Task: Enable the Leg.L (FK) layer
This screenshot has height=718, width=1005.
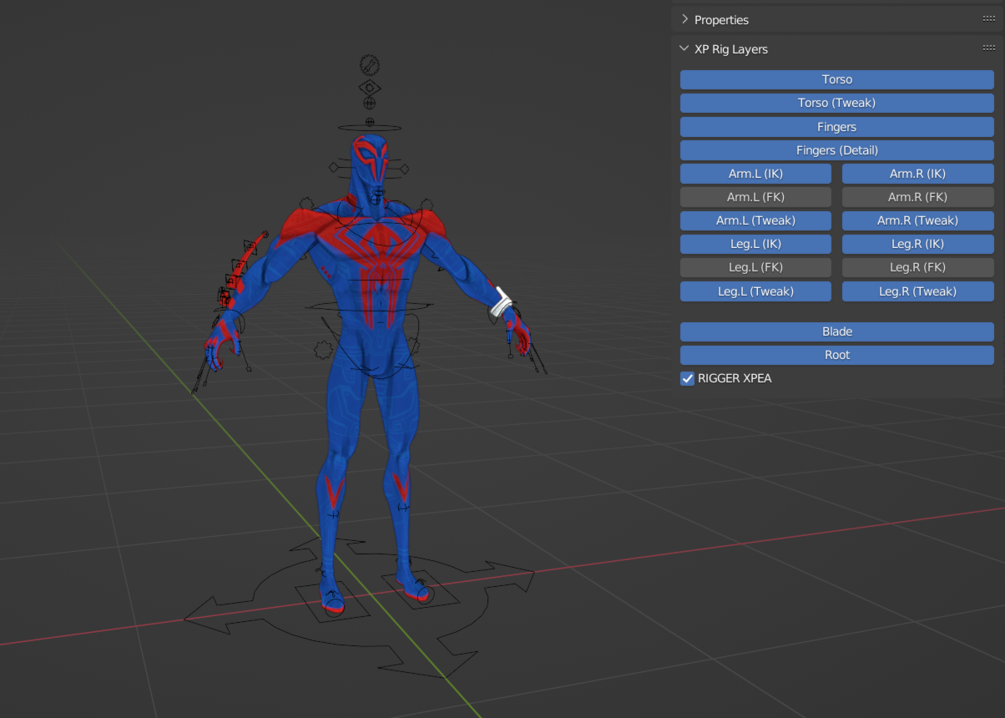Action: tap(756, 267)
